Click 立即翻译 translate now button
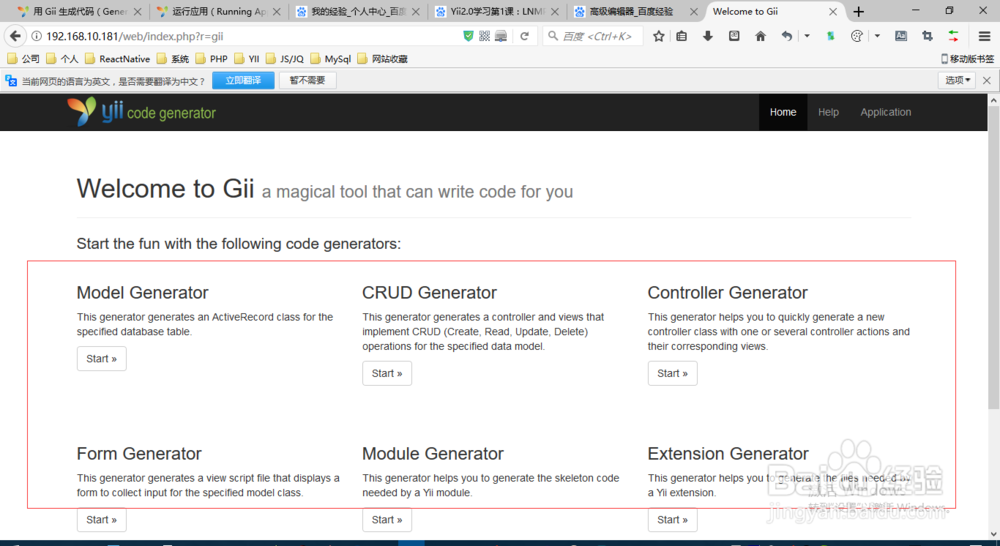Image resolution: width=1000 pixels, height=546 pixels. click(243, 80)
